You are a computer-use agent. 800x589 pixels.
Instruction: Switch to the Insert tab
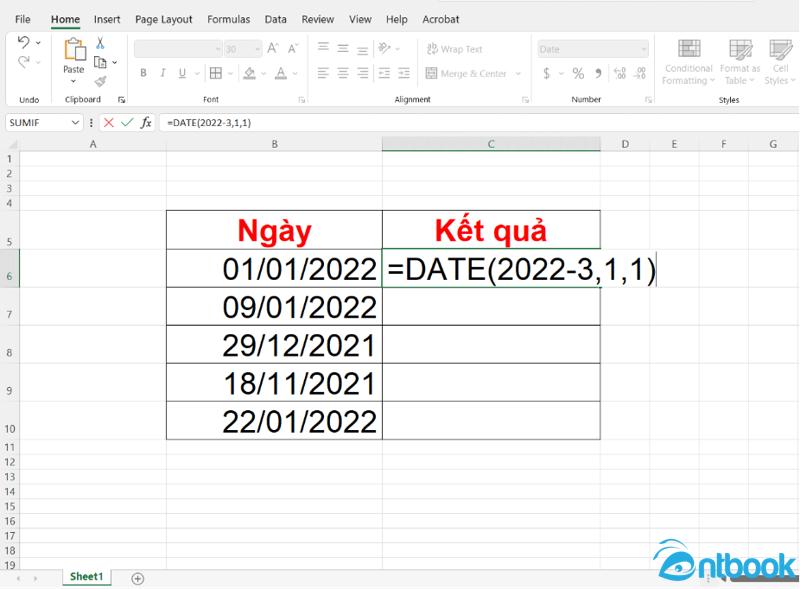point(107,19)
